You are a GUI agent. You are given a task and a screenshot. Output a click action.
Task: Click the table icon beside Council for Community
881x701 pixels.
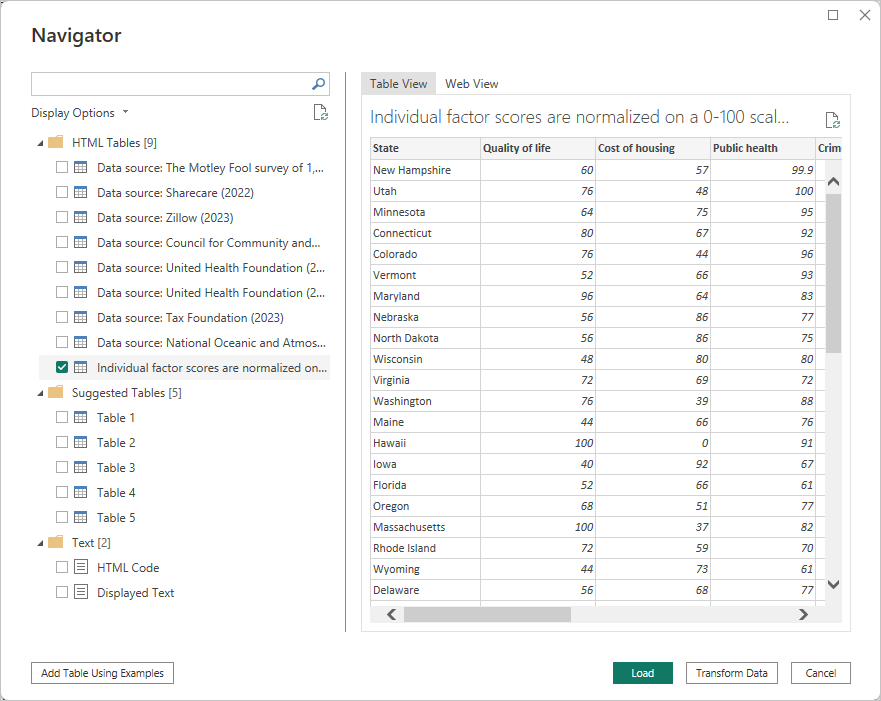[81, 242]
